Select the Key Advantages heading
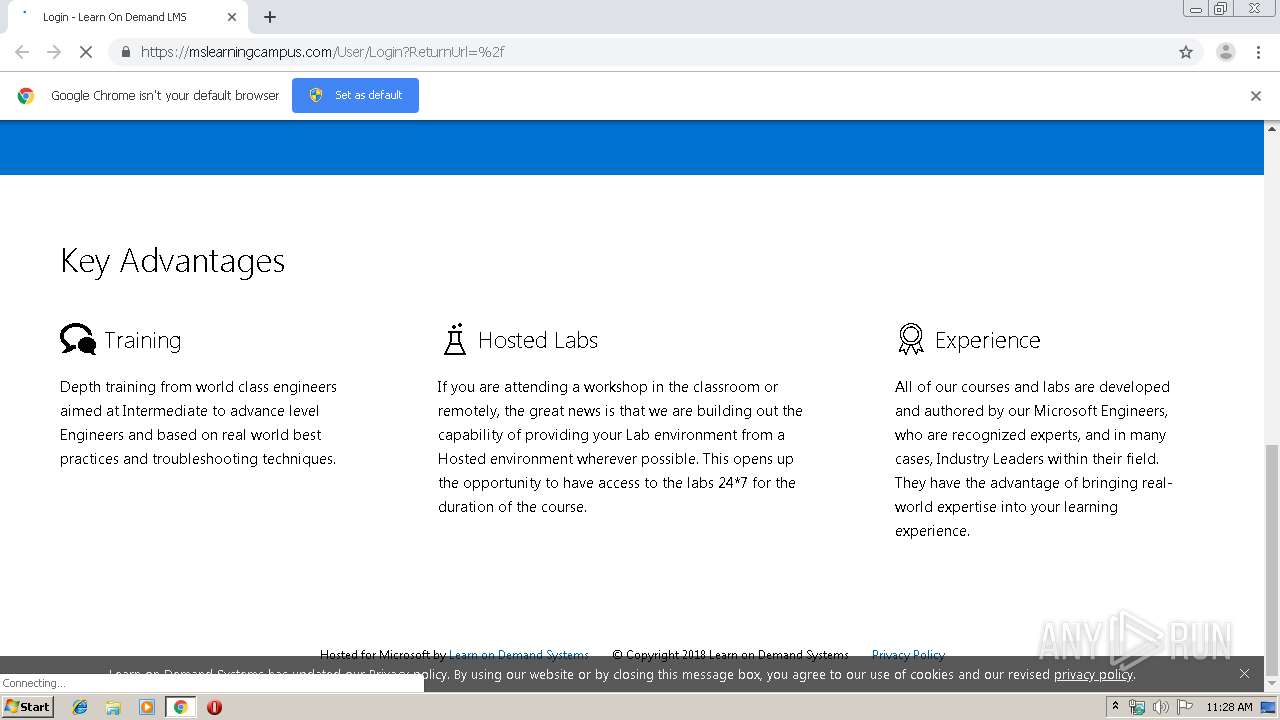Screen dimensions: 1280x720 172,261
